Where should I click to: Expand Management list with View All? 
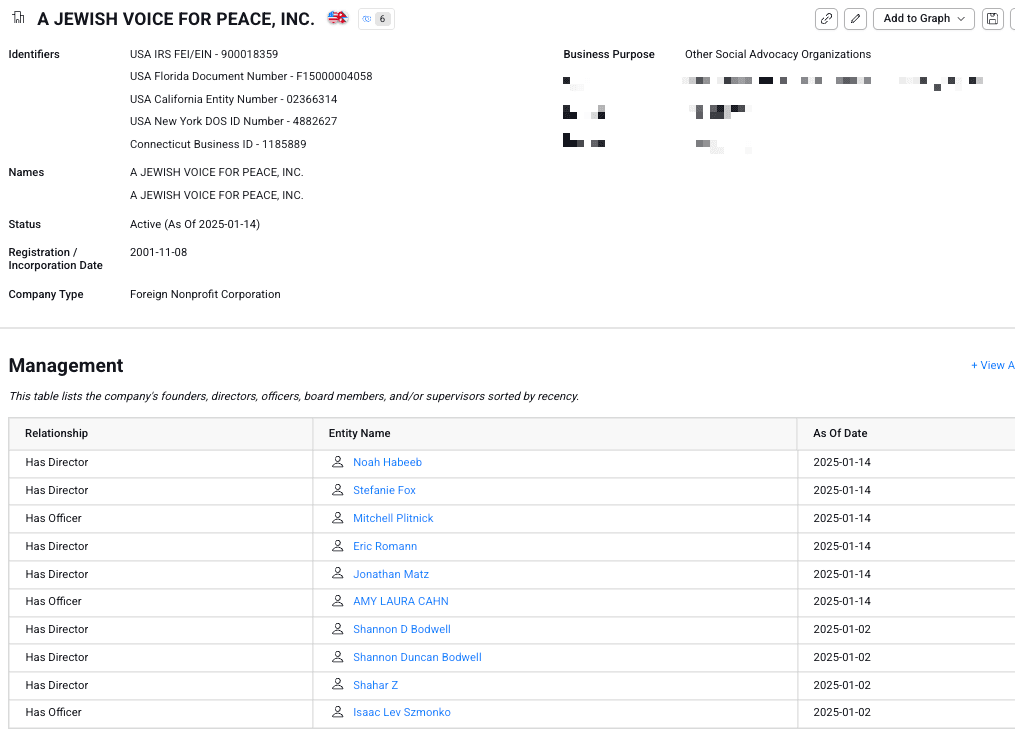[992, 366]
